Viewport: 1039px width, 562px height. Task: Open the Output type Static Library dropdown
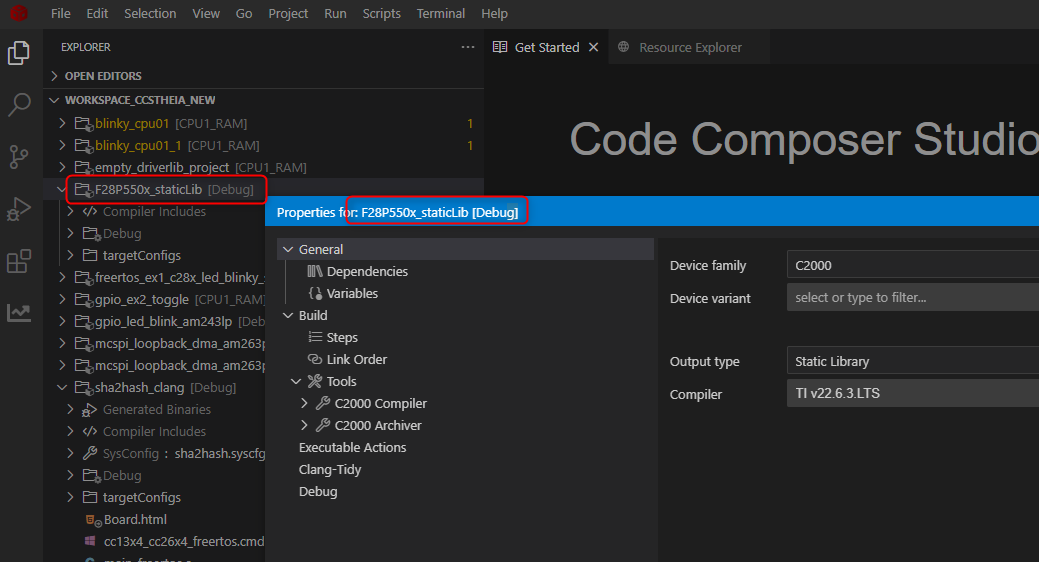(912, 361)
